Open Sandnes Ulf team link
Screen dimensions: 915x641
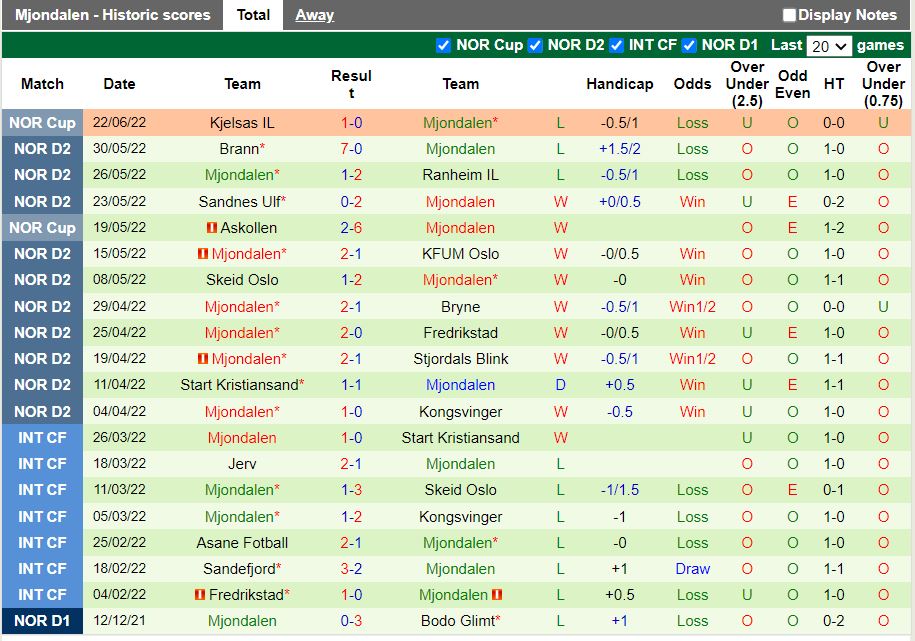click(240, 201)
